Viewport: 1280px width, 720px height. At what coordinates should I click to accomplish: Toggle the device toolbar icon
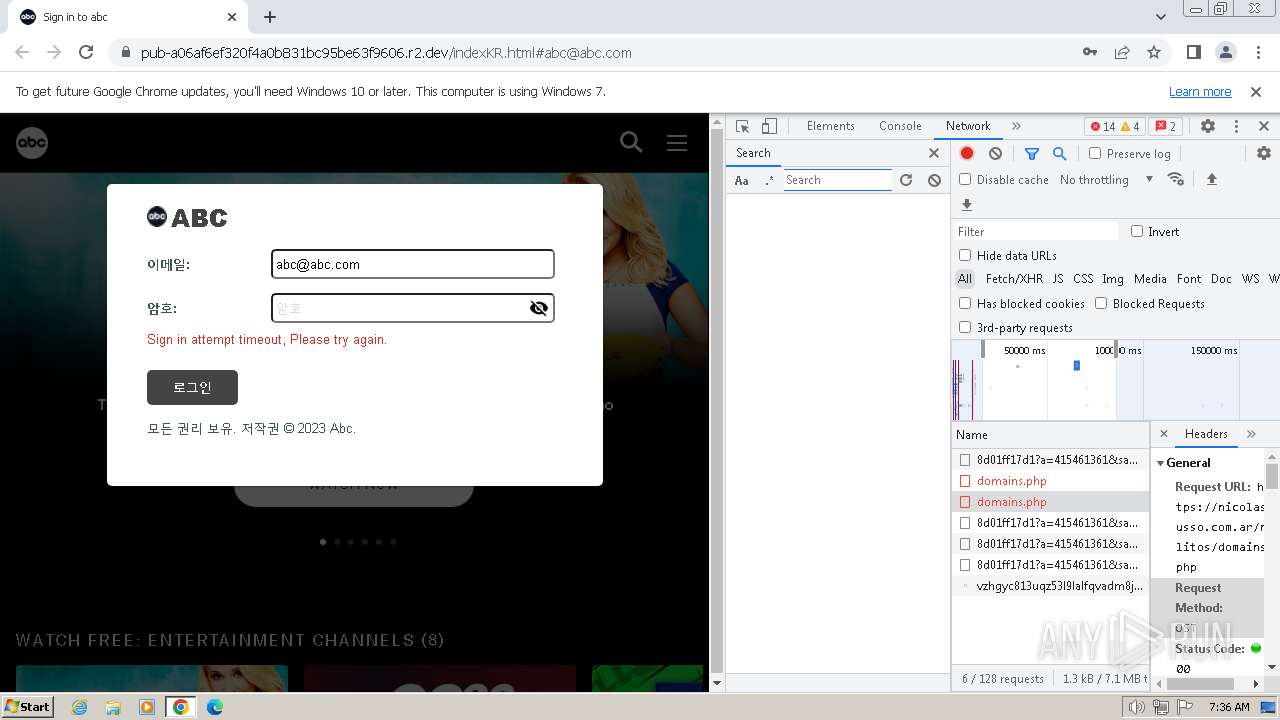tap(769, 126)
